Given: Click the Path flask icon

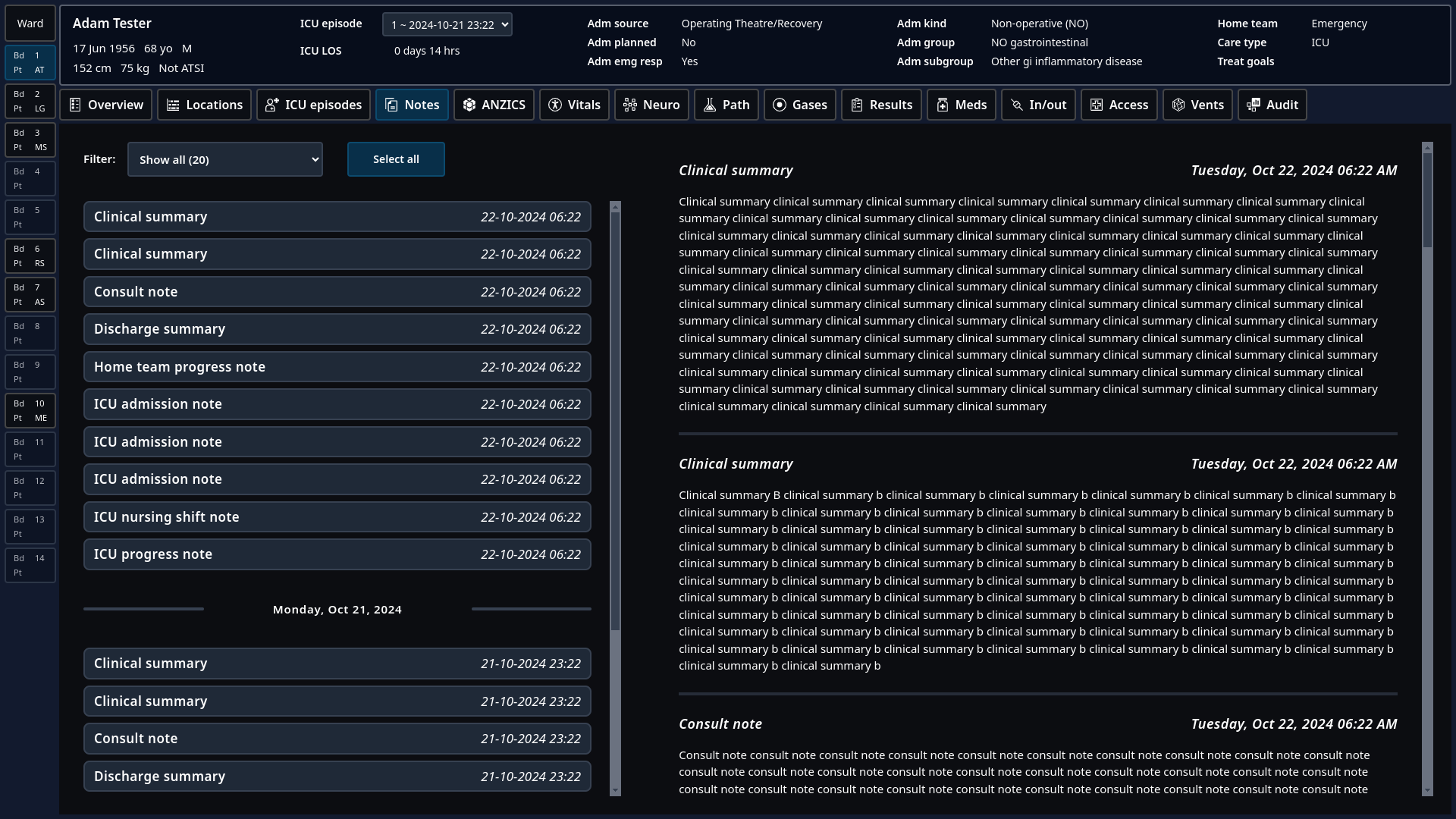Looking at the screenshot, I should click(x=710, y=105).
